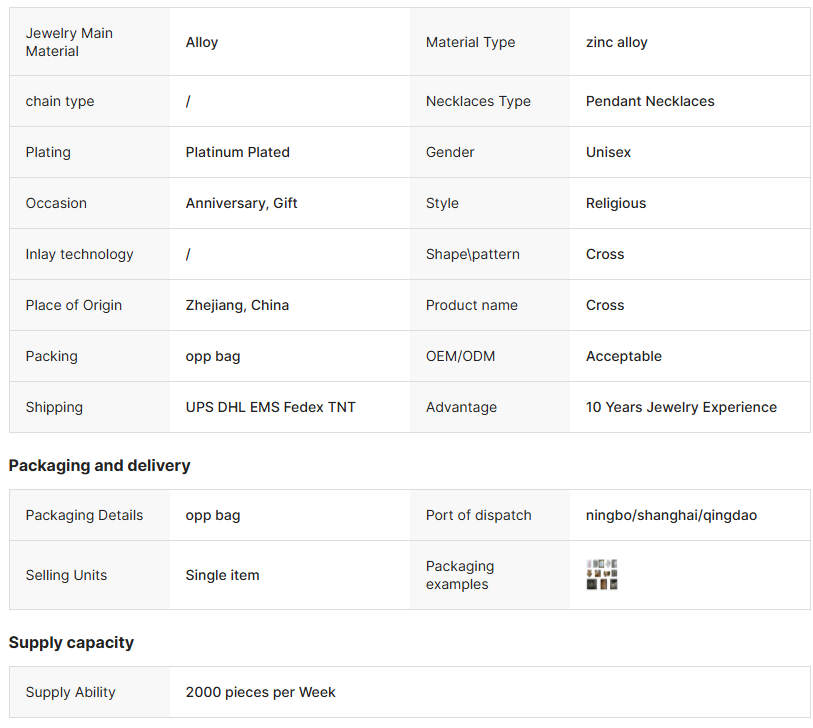The width and height of the screenshot is (813, 728).
Task: Click the 'Inlay technology' label
Action: point(79,254)
